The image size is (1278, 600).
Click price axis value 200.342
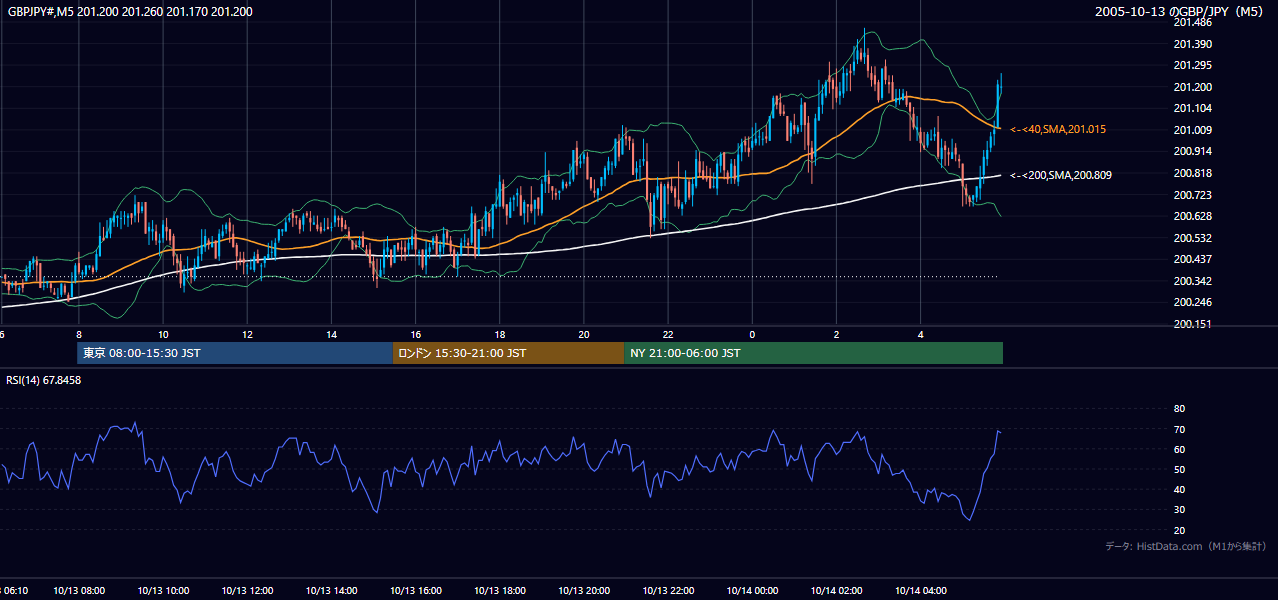pos(1192,281)
